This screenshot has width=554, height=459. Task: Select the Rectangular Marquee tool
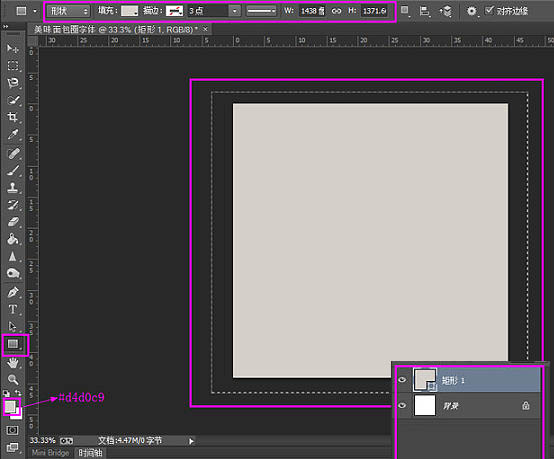point(13,66)
